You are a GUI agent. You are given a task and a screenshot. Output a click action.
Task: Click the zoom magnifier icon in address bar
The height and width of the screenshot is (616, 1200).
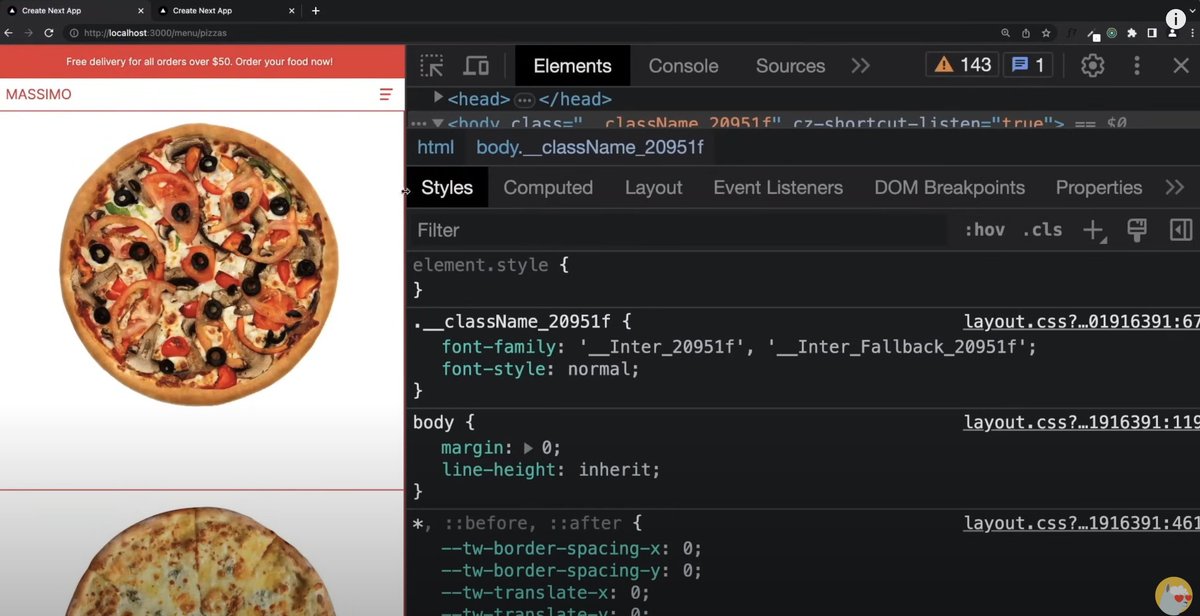coord(1005,33)
